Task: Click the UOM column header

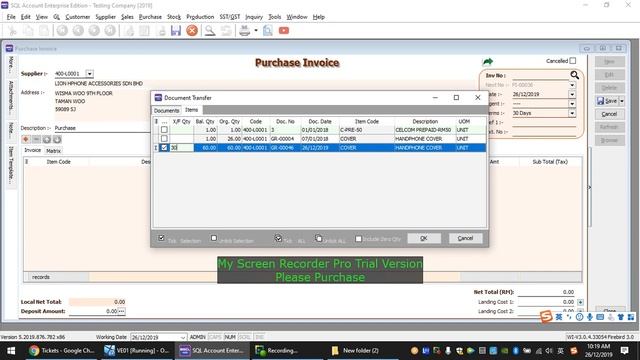Action: (464, 122)
